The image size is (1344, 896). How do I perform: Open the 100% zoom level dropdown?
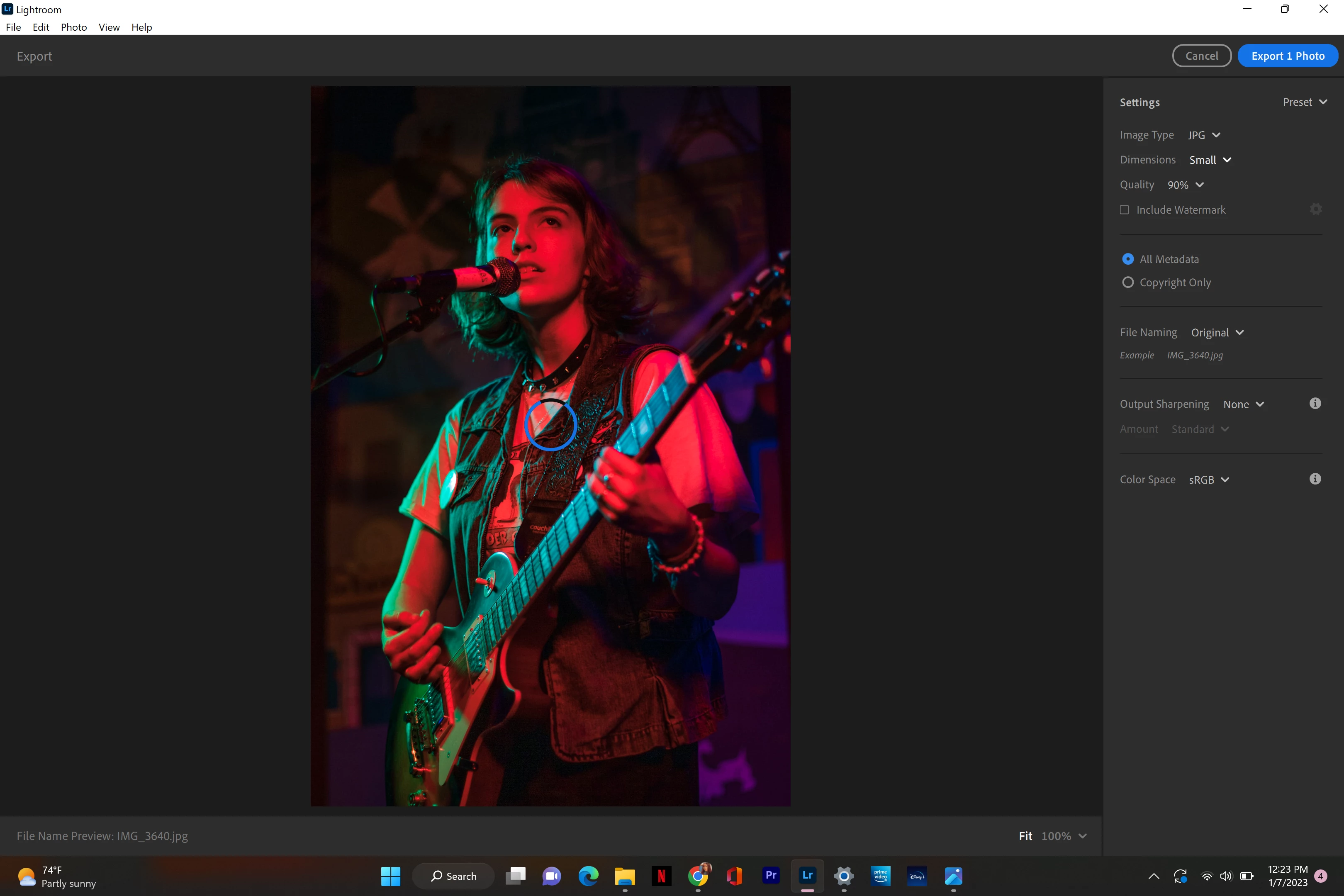(x=1064, y=835)
